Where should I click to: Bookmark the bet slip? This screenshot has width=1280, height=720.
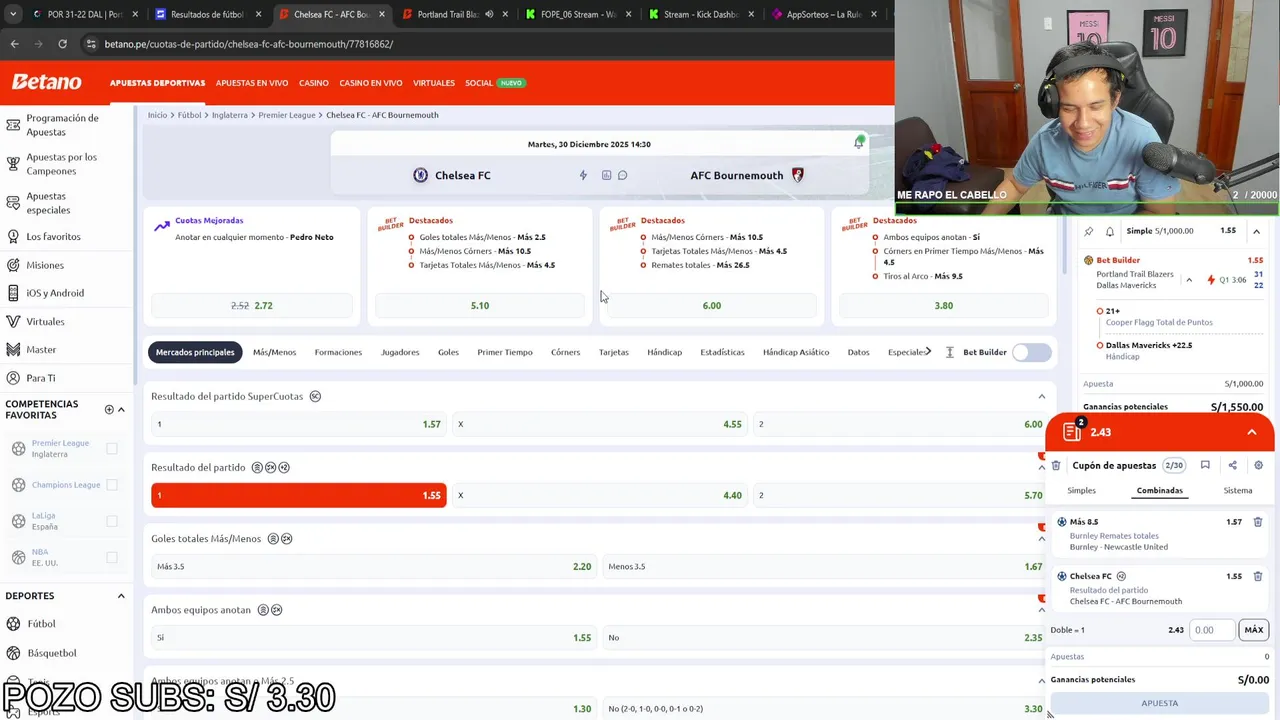point(1205,465)
